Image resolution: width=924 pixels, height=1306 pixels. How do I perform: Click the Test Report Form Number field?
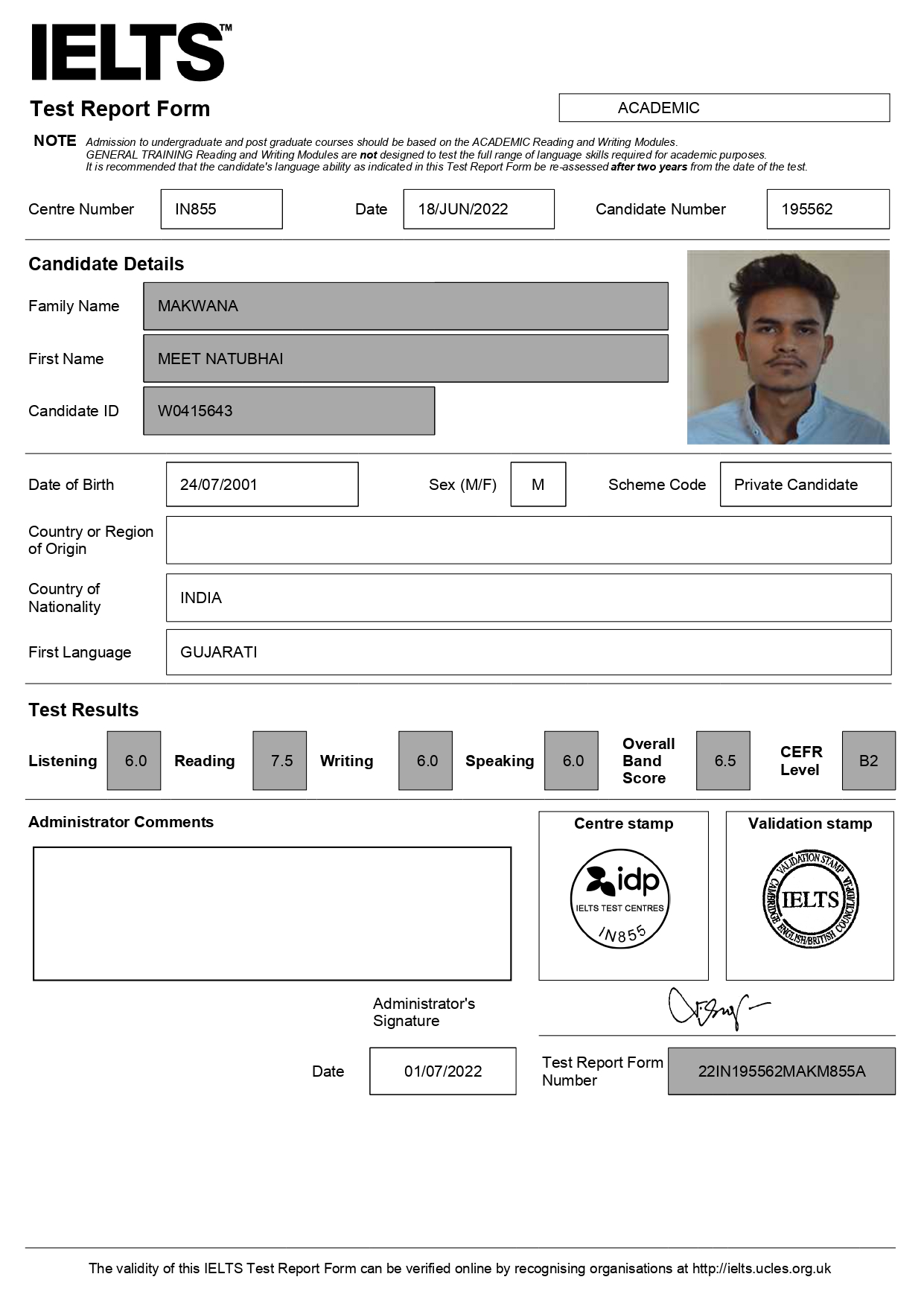(x=781, y=1071)
